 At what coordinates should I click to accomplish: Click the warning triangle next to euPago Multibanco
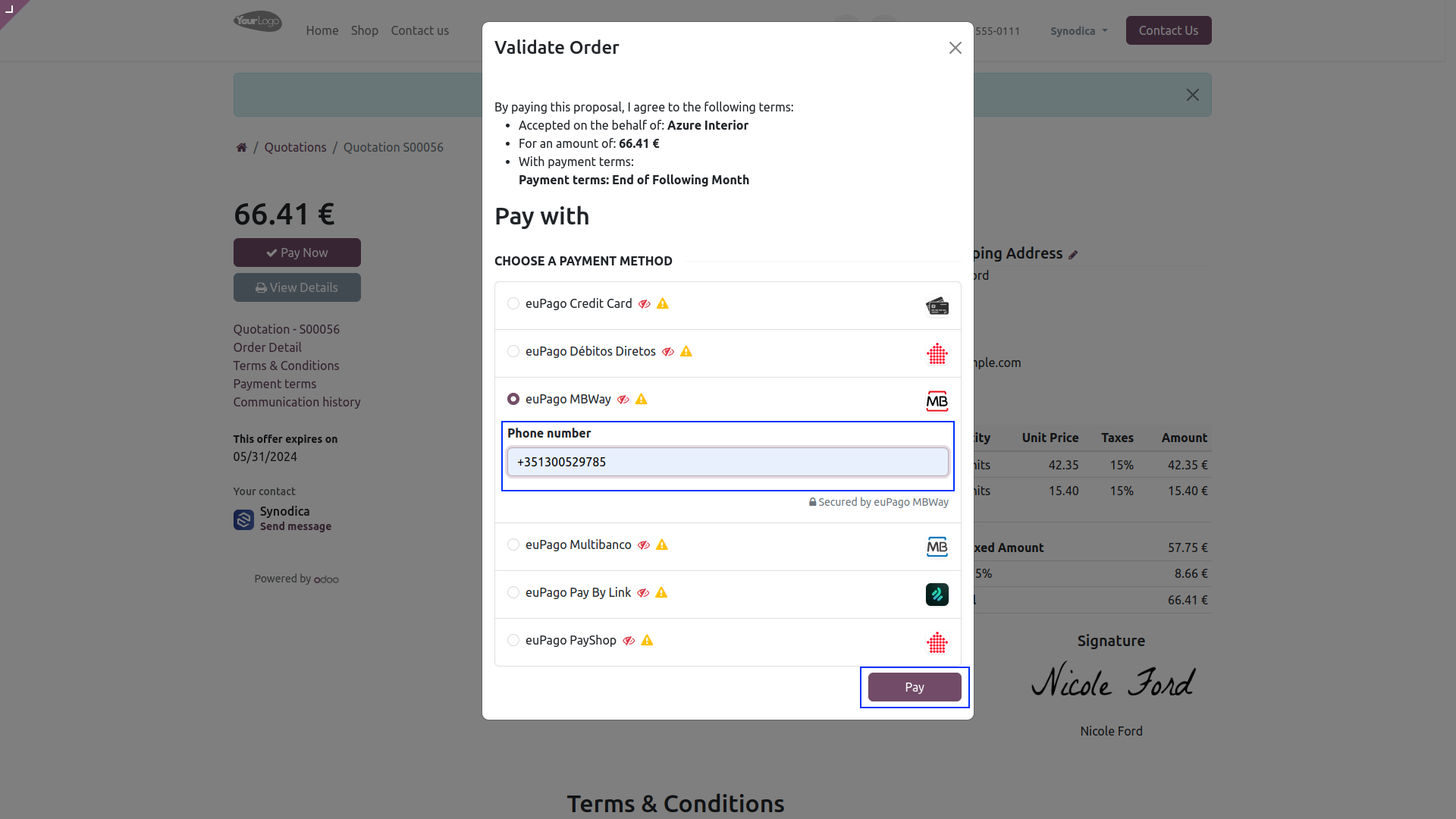point(662,544)
